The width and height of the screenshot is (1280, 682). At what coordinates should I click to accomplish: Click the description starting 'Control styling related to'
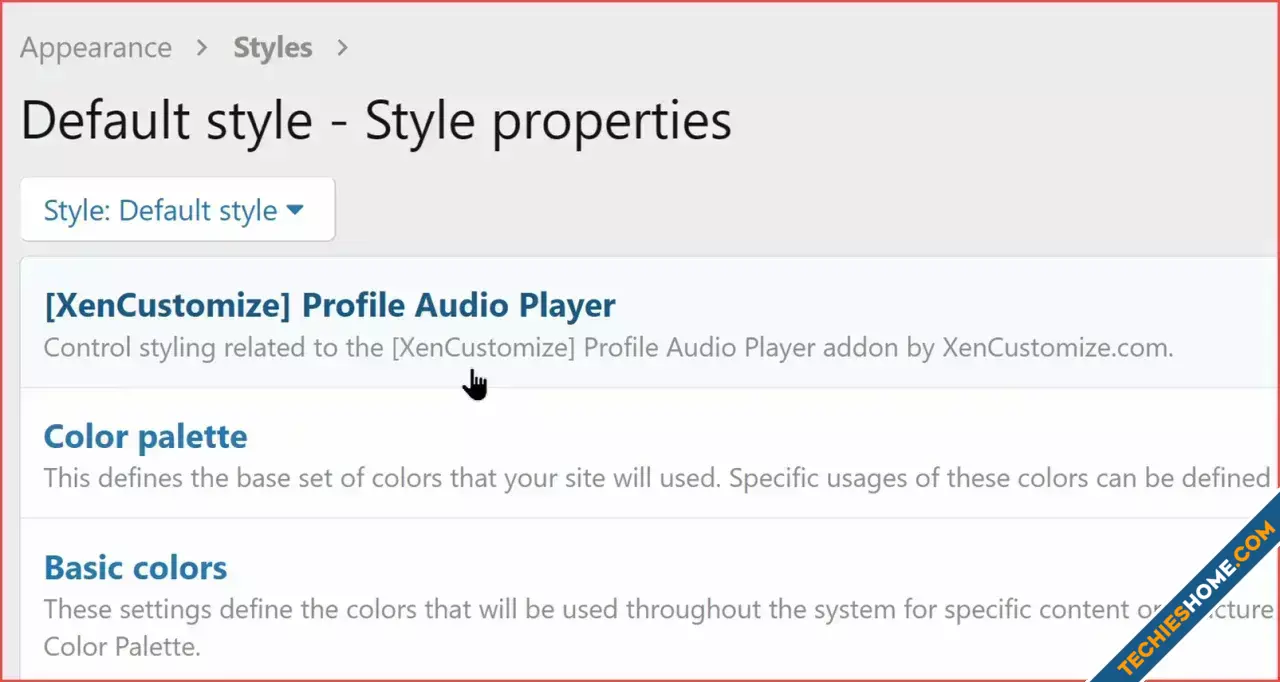pyautogui.click(x=609, y=349)
